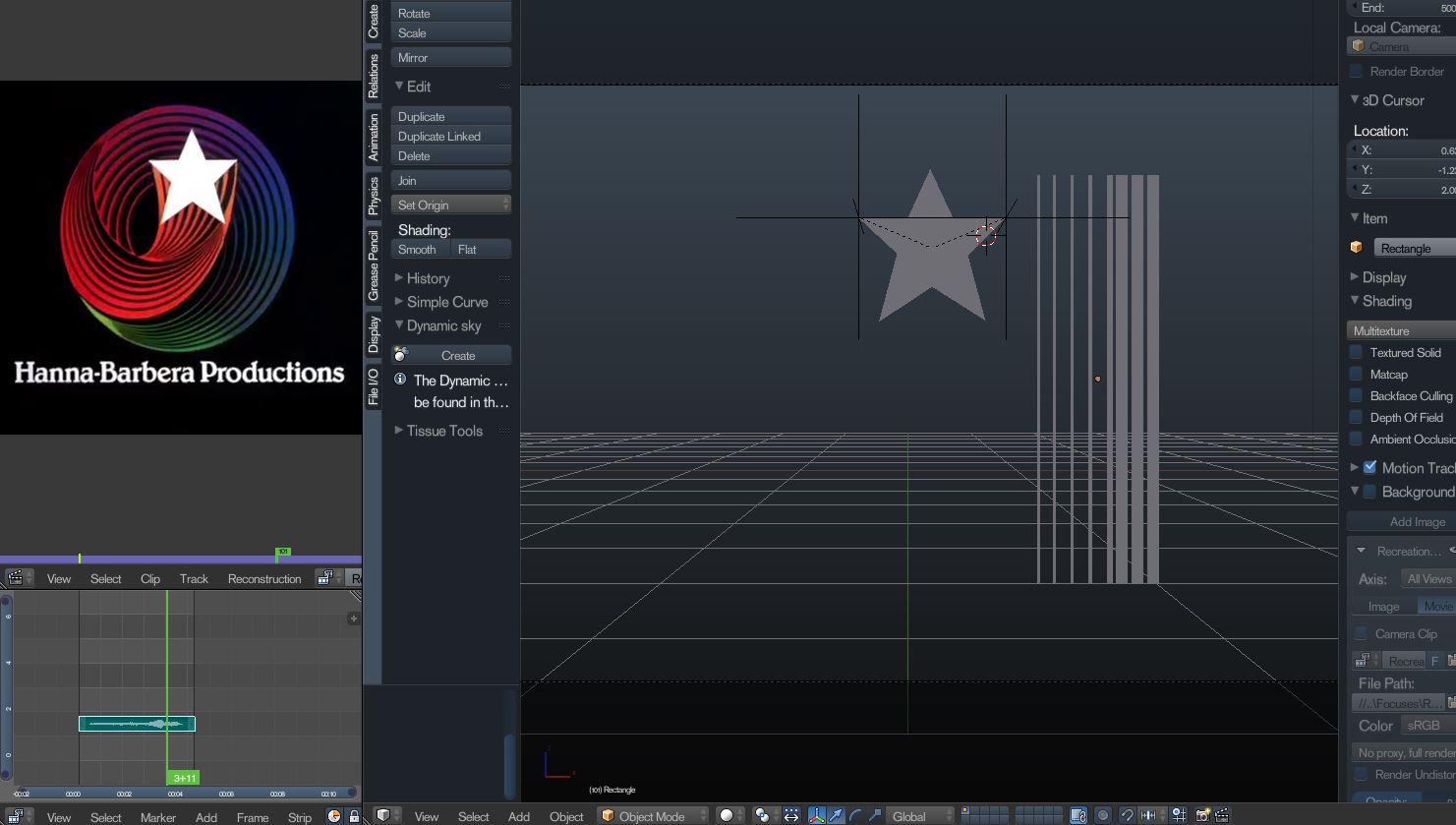Select the Translate manipulator icon

pyautogui.click(x=835, y=815)
